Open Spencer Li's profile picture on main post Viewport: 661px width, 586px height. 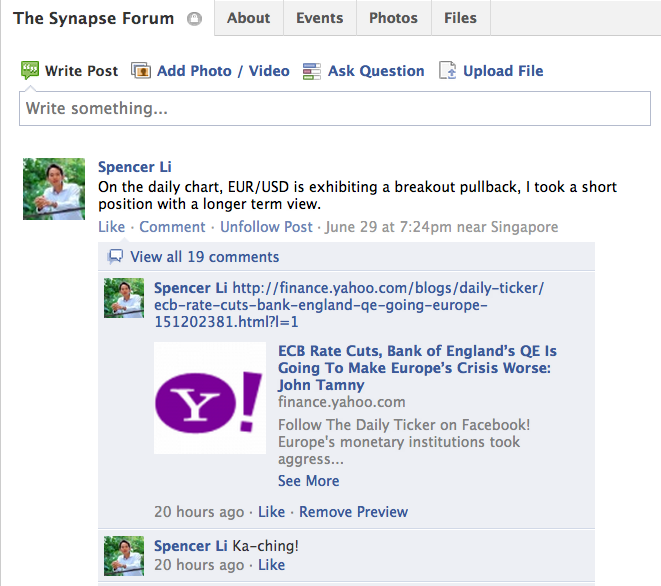click(54, 189)
